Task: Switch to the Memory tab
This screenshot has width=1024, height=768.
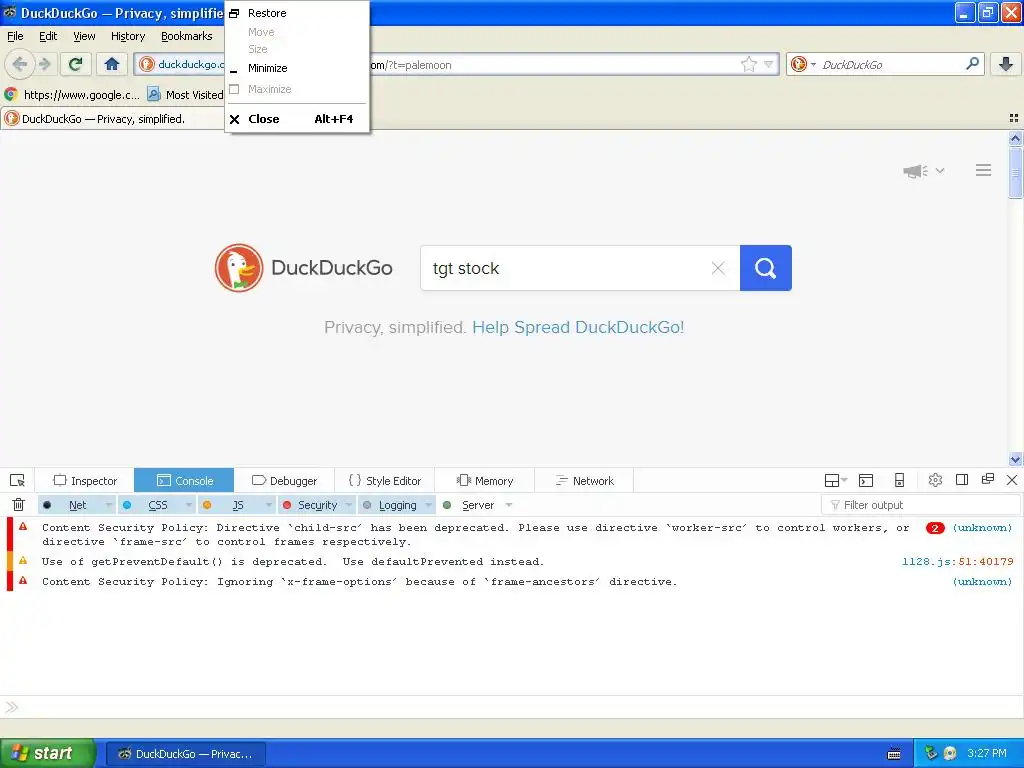Action: (x=485, y=481)
